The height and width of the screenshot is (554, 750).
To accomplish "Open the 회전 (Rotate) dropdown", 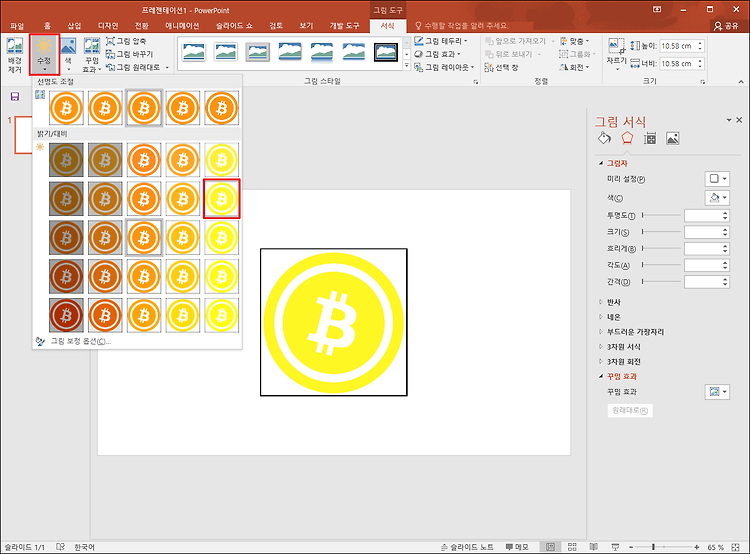I will [x=574, y=67].
